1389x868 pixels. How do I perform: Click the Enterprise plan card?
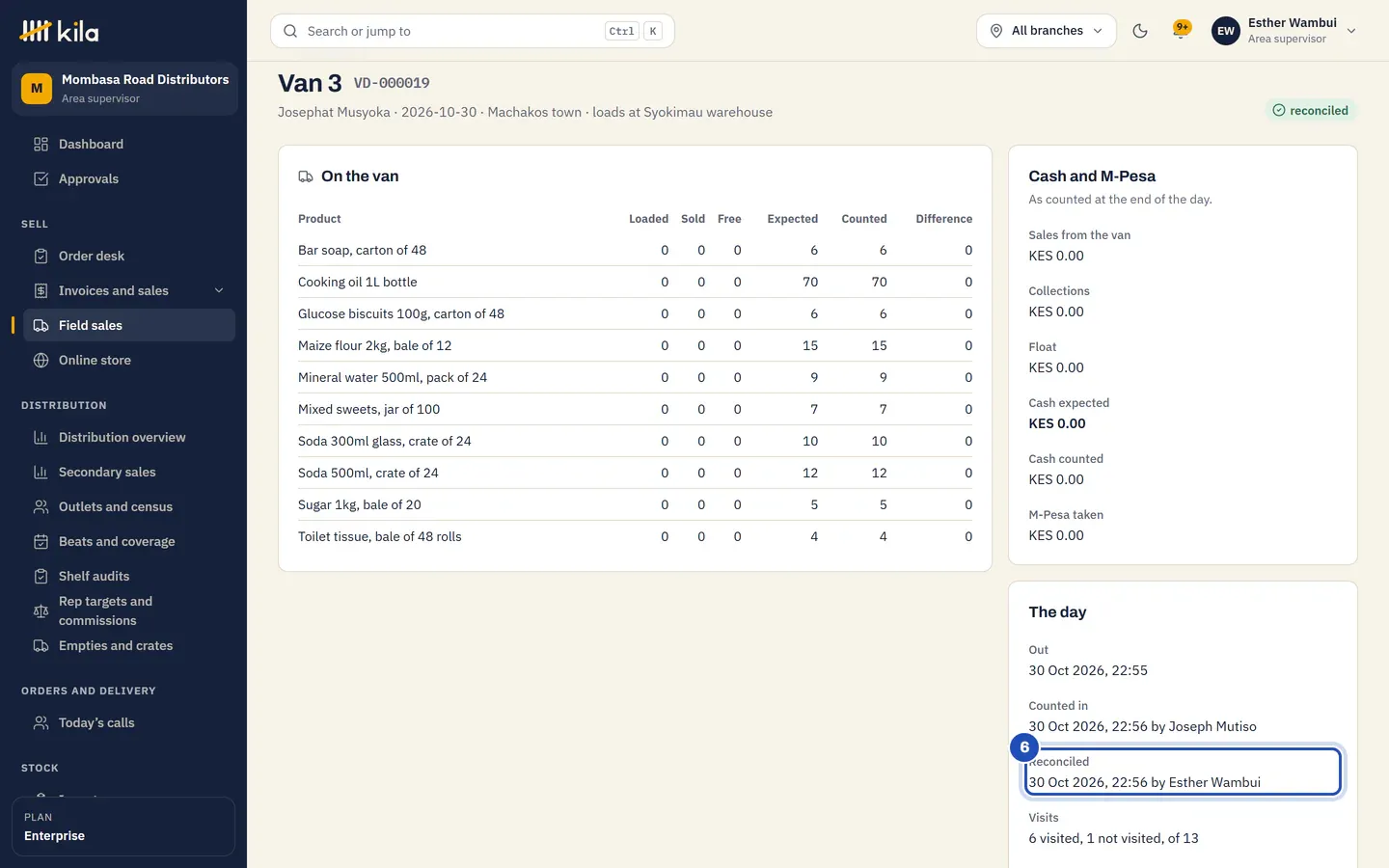[123, 827]
